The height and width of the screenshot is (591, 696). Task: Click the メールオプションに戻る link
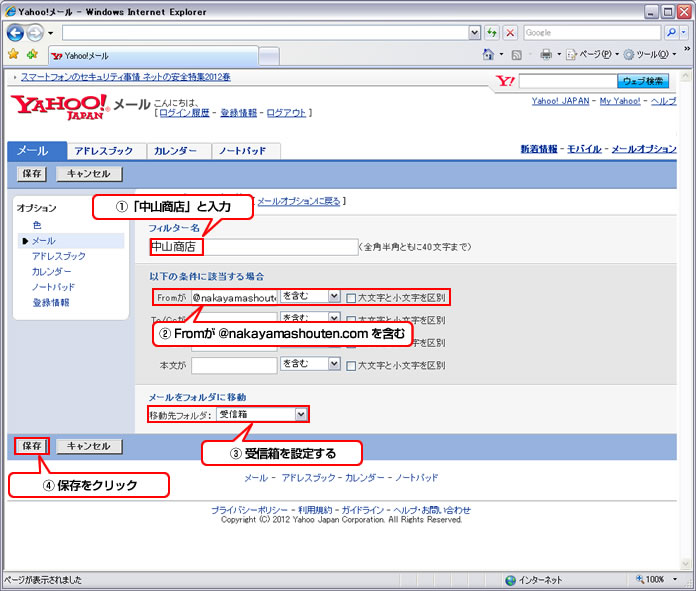(x=299, y=201)
